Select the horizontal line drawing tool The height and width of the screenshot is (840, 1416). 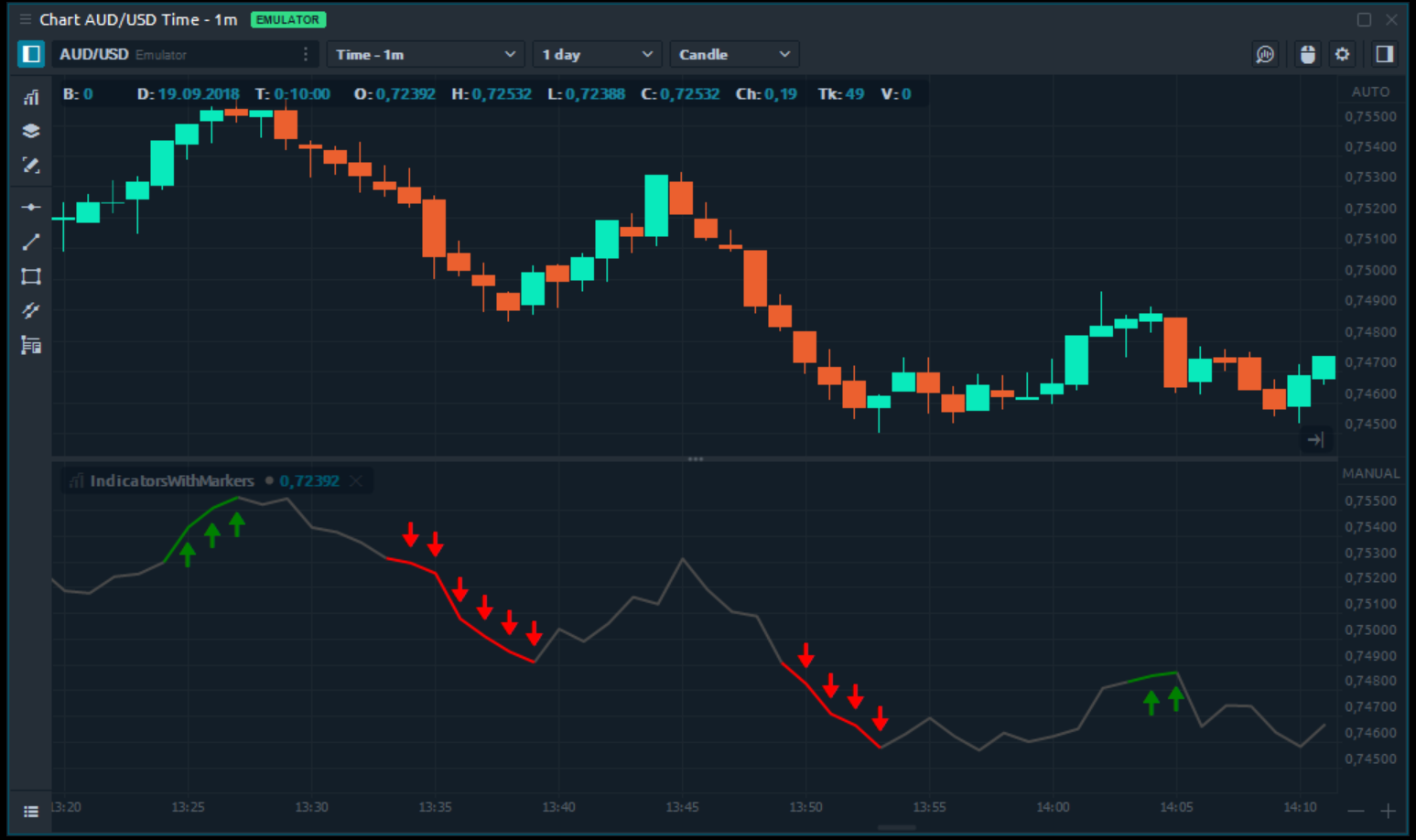coord(31,207)
